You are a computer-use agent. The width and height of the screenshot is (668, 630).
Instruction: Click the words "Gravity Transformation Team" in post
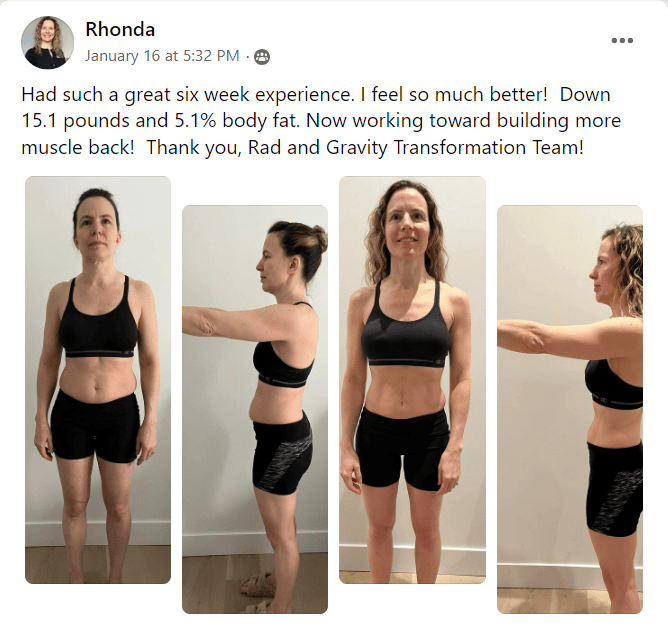point(453,148)
